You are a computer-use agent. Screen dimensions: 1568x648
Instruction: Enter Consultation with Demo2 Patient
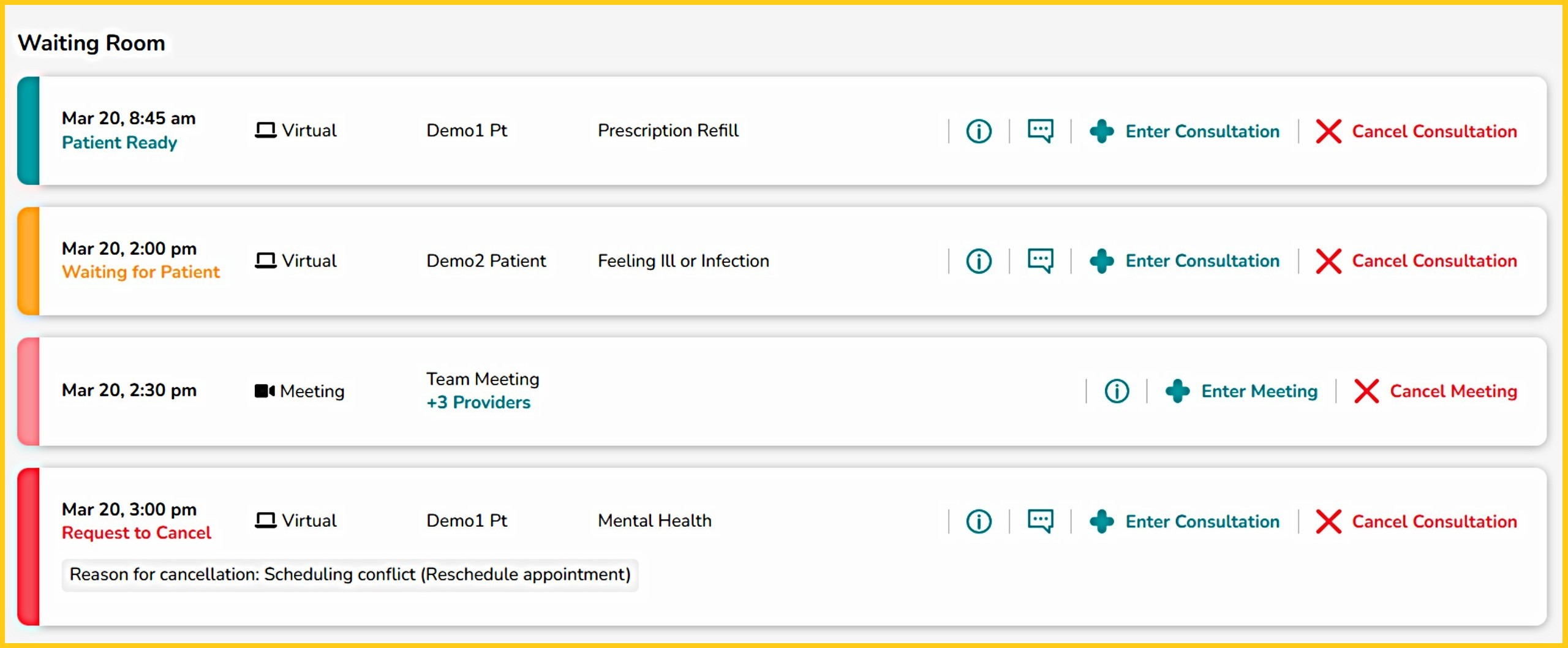point(1201,261)
